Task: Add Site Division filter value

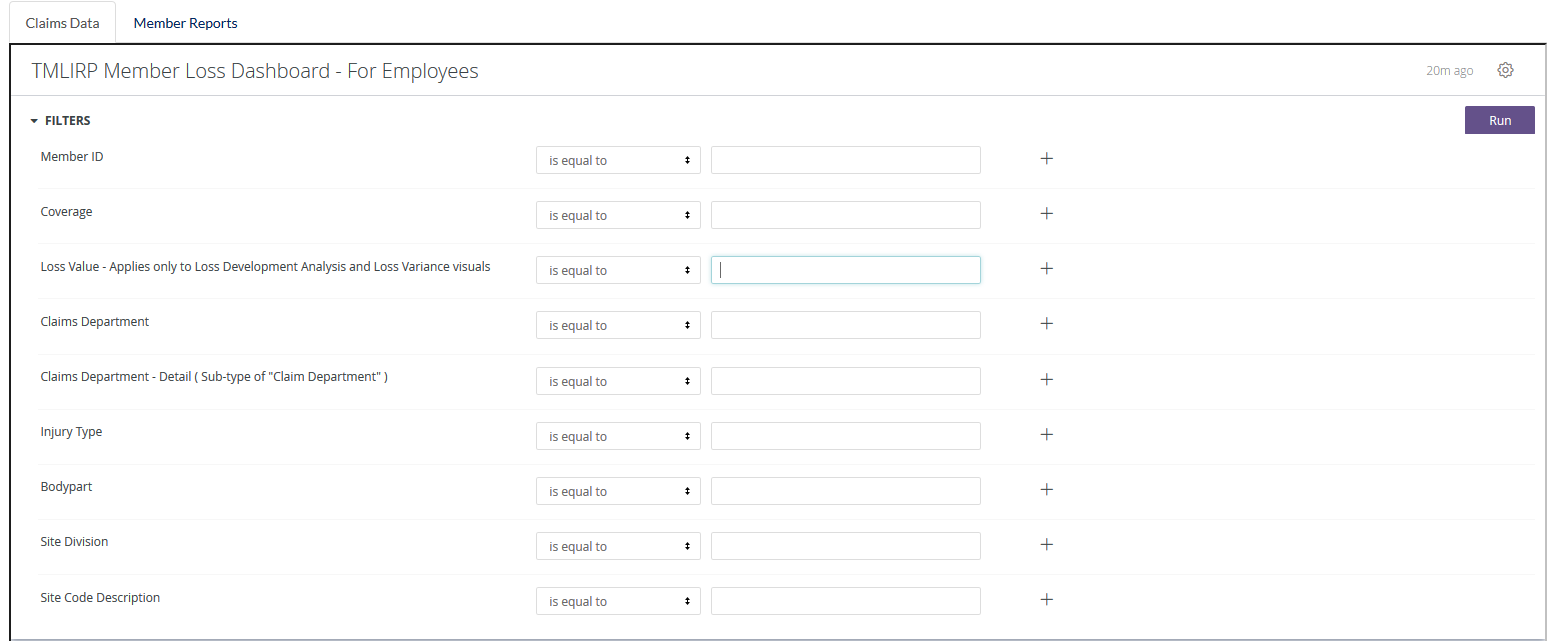Action: pos(1046,544)
